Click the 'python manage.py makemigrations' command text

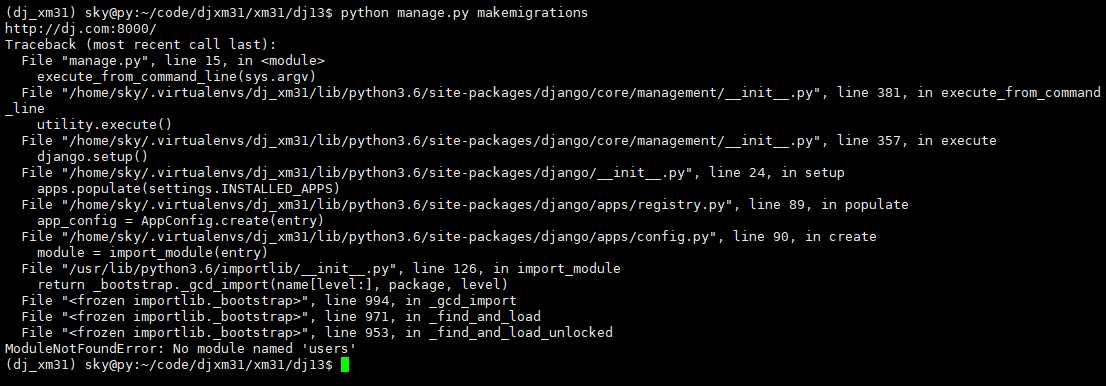click(x=464, y=13)
